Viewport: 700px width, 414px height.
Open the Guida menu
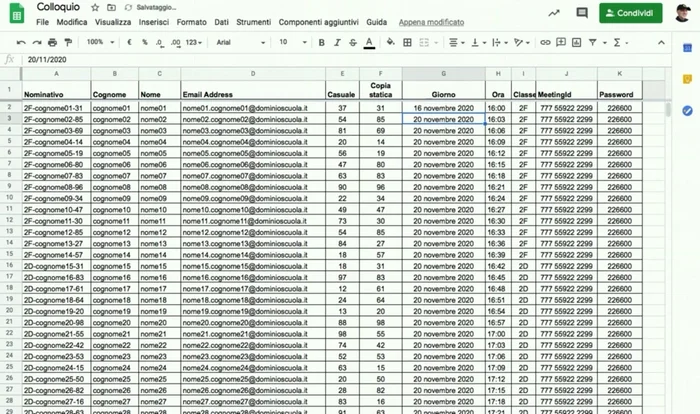point(376,22)
